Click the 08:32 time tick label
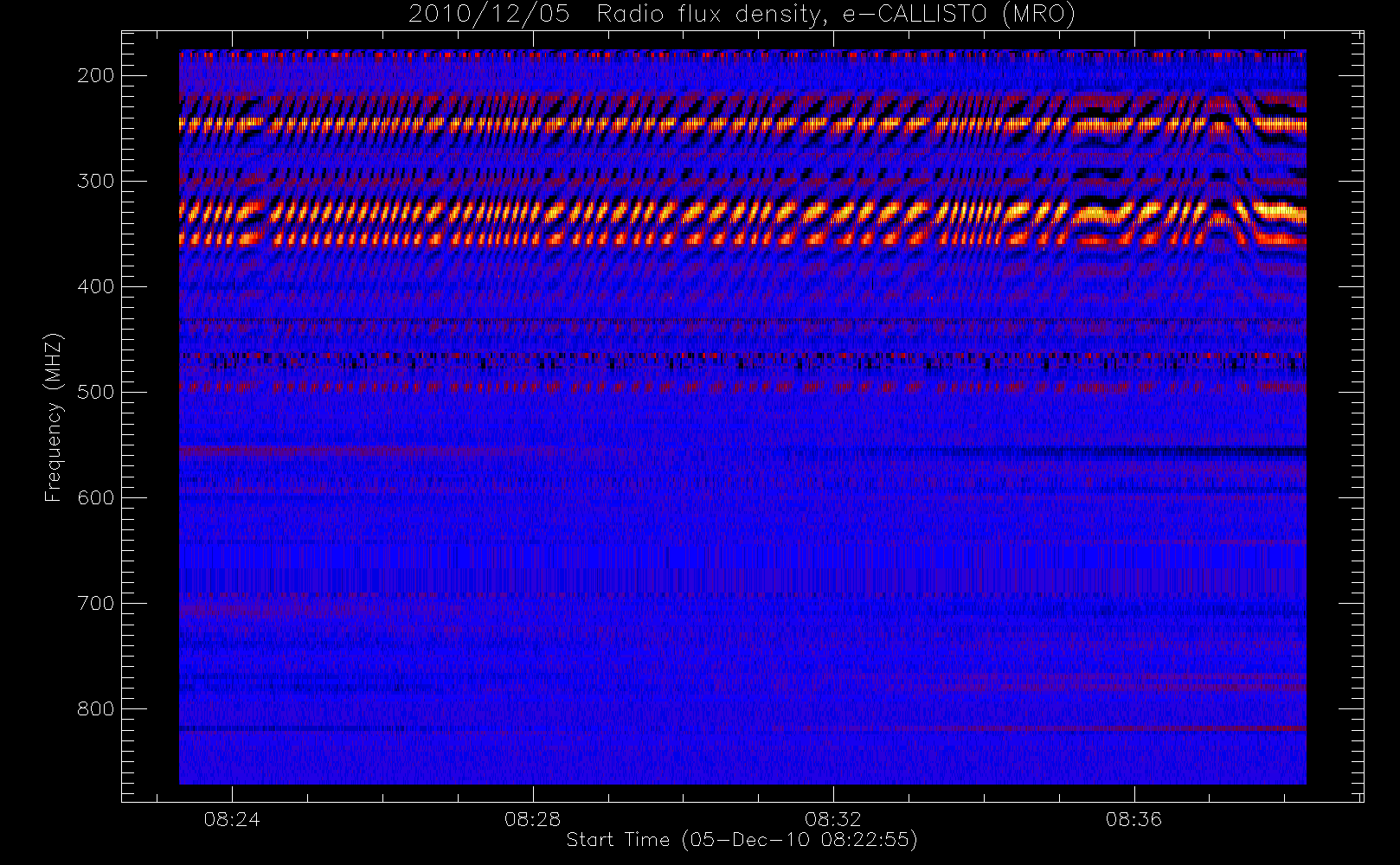 [833, 818]
